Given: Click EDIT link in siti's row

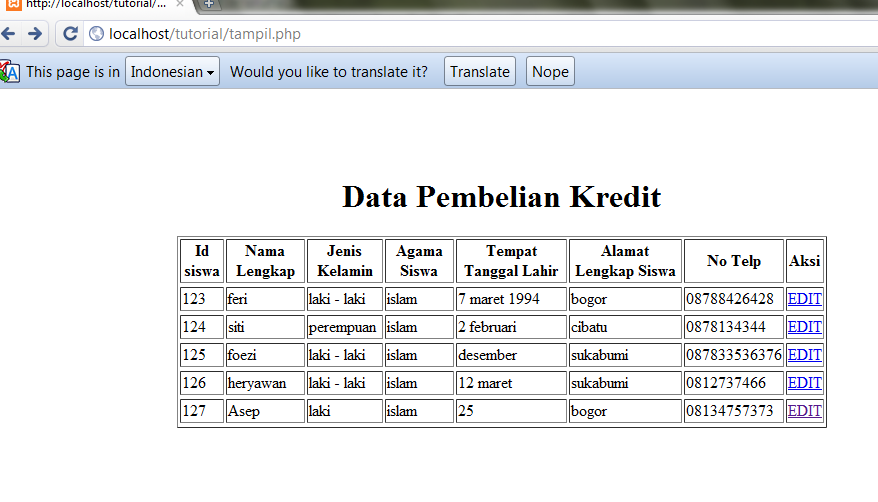Looking at the screenshot, I should tap(805, 327).
